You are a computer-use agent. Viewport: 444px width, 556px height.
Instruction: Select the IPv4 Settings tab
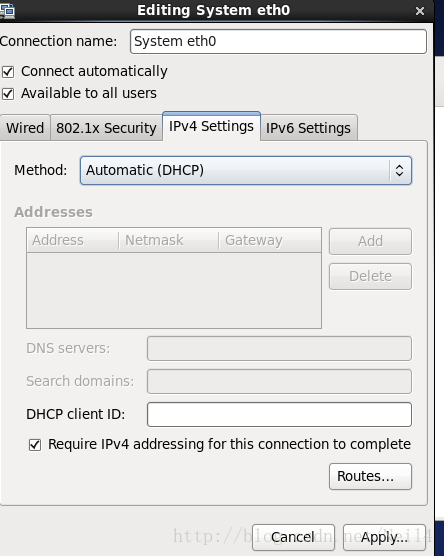click(211, 126)
